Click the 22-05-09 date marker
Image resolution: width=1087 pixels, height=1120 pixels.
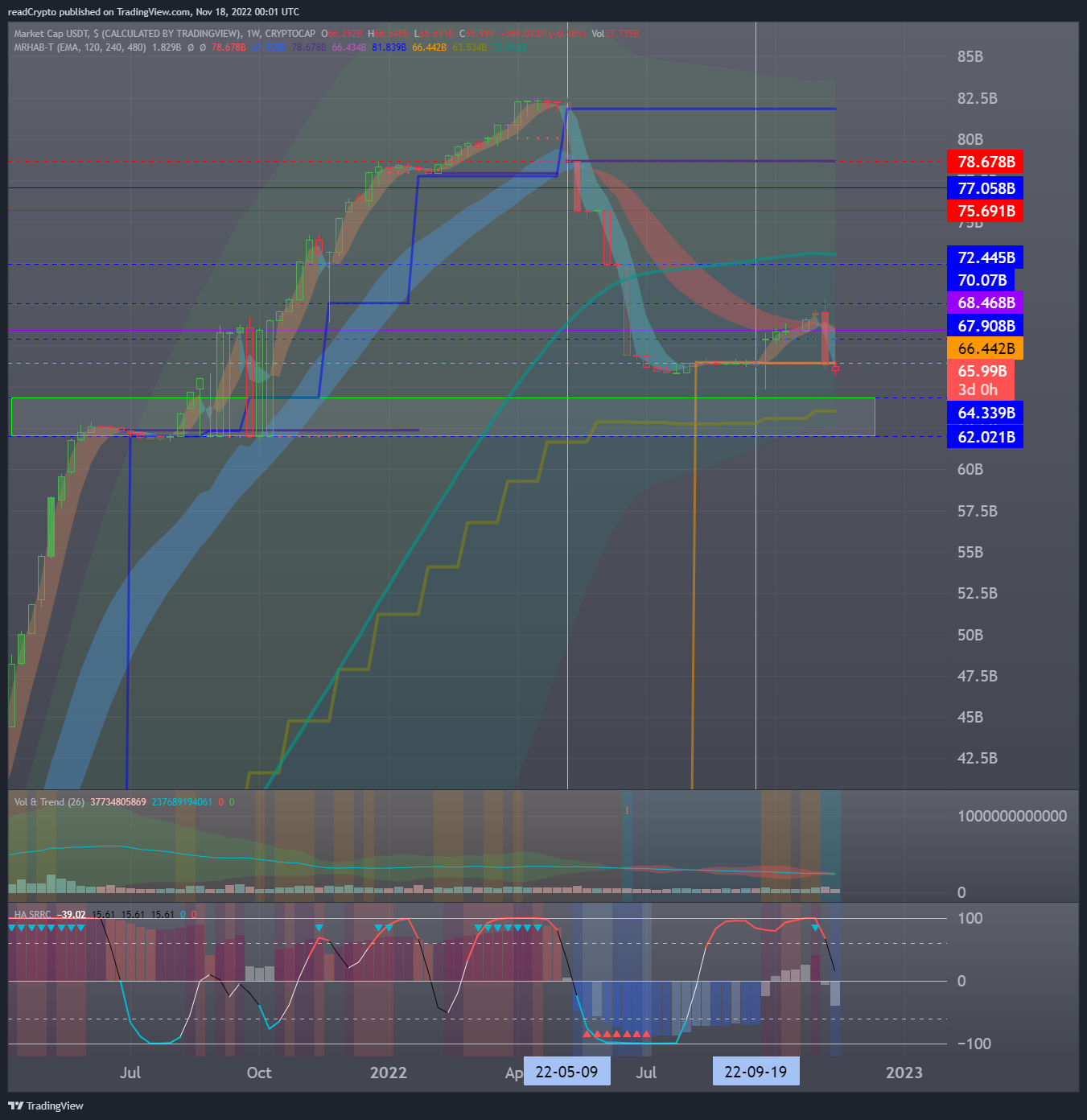click(566, 1072)
